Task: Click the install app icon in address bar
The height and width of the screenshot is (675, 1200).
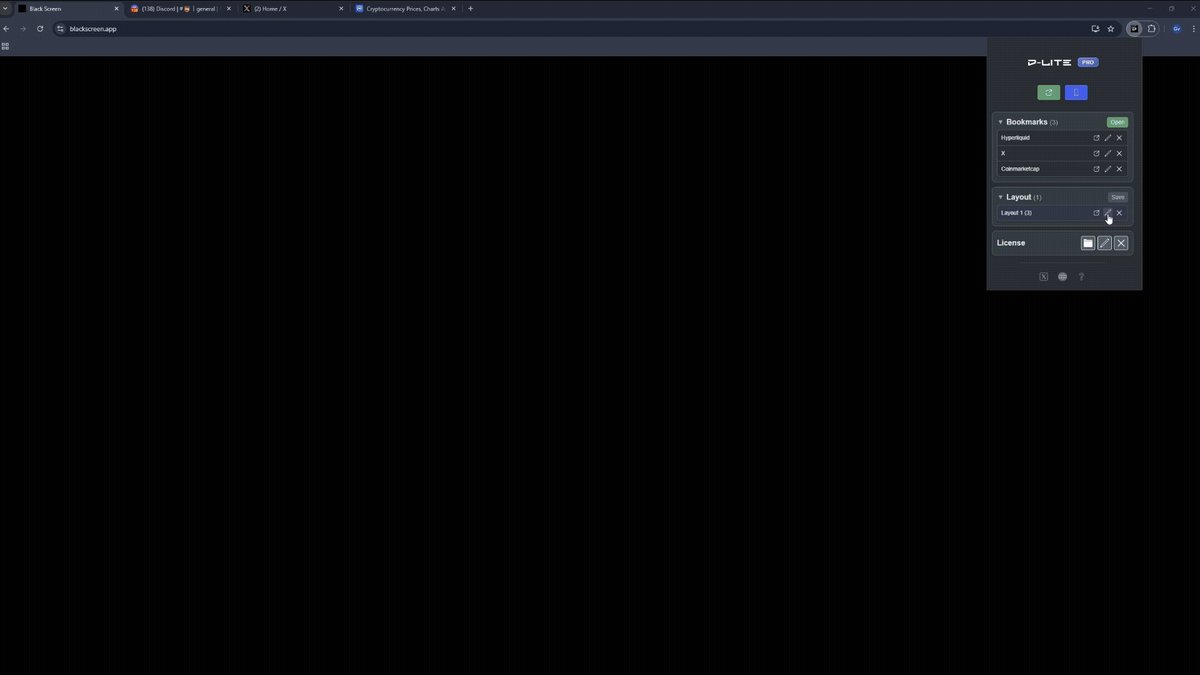Action: coord(1095,29)
